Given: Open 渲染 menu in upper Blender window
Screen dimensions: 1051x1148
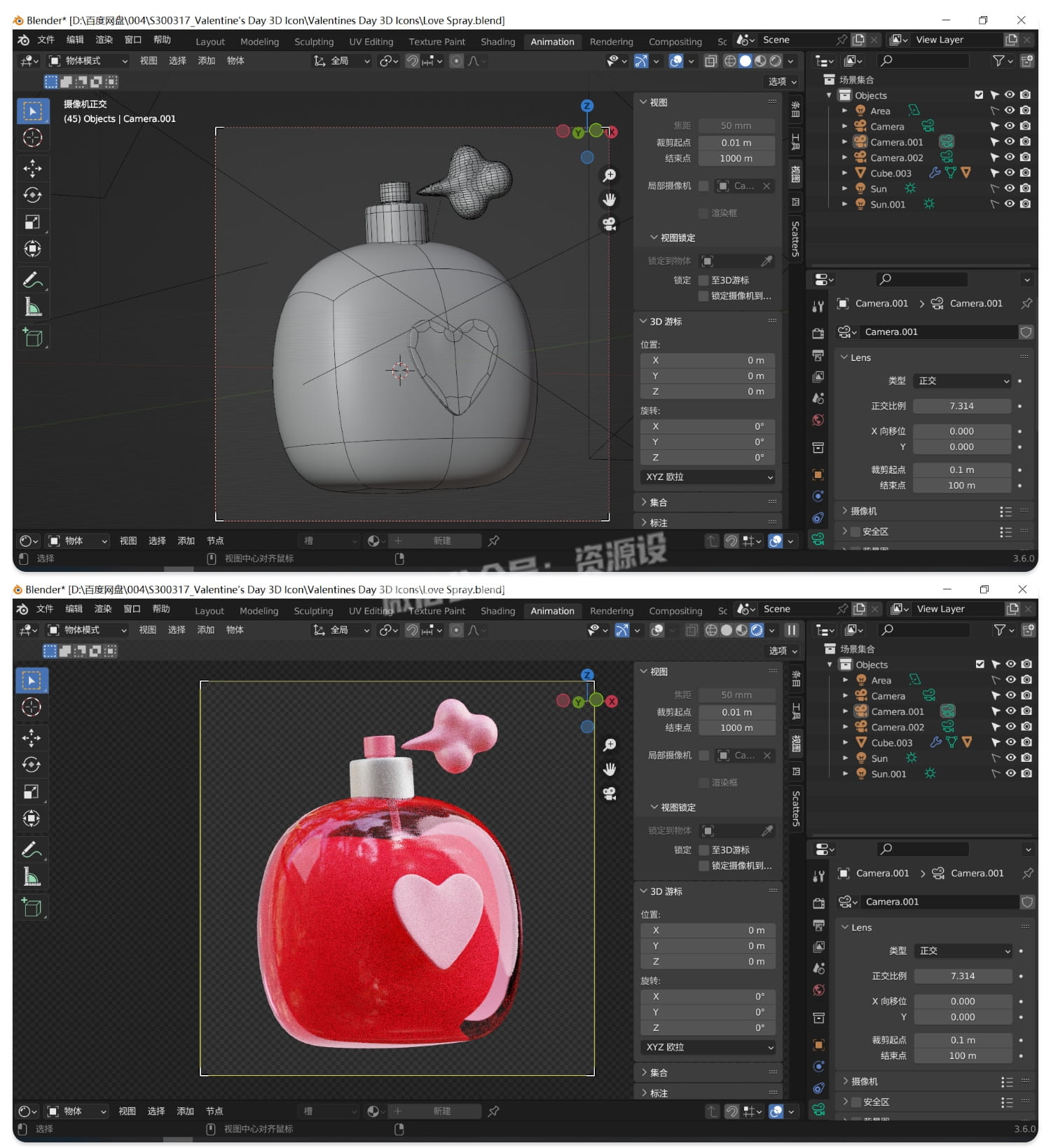Looking at the screenshot, I should tap(104, 40).
